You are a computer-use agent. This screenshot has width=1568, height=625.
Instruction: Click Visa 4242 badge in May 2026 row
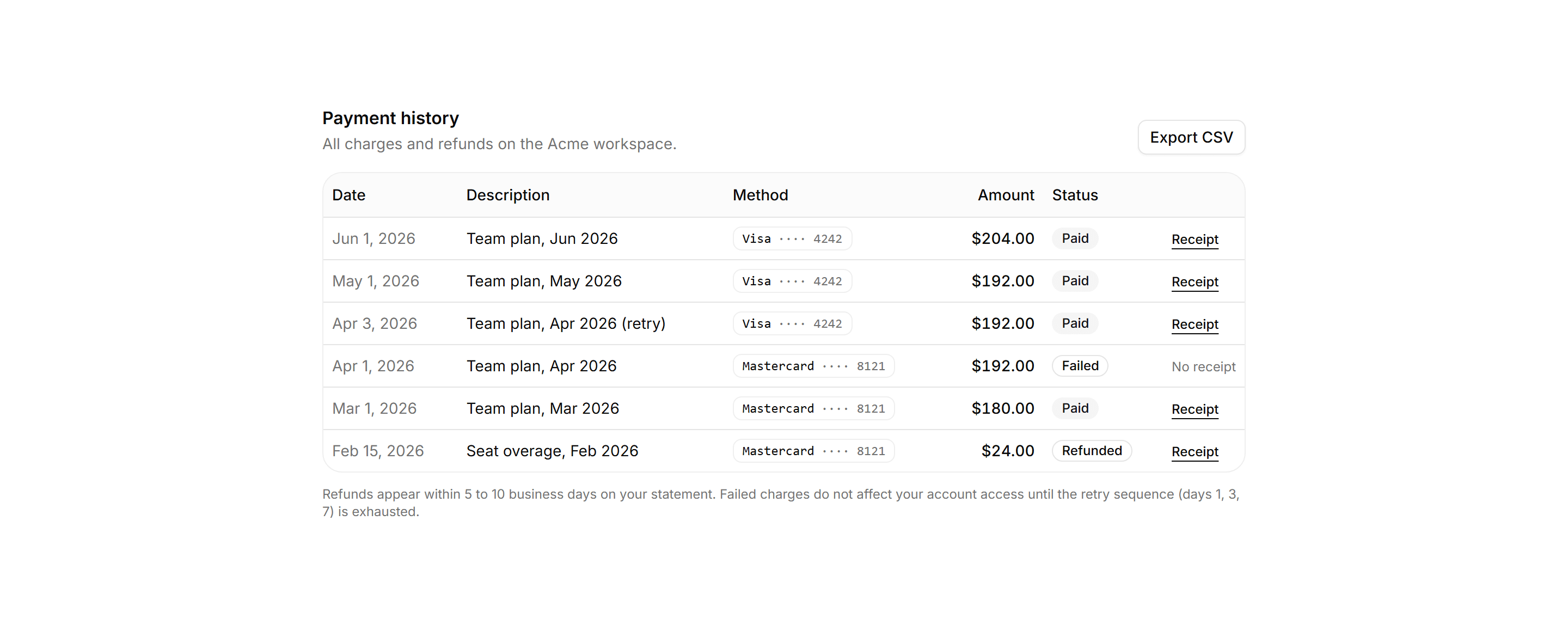[x=792, y=281]
